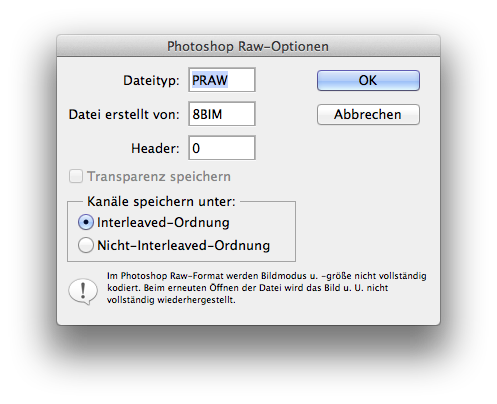Click the Photoshop Raw-Optionen title bar
Image resolution: width=497 pixels, height=404 pixels.
tap(248, 46)
